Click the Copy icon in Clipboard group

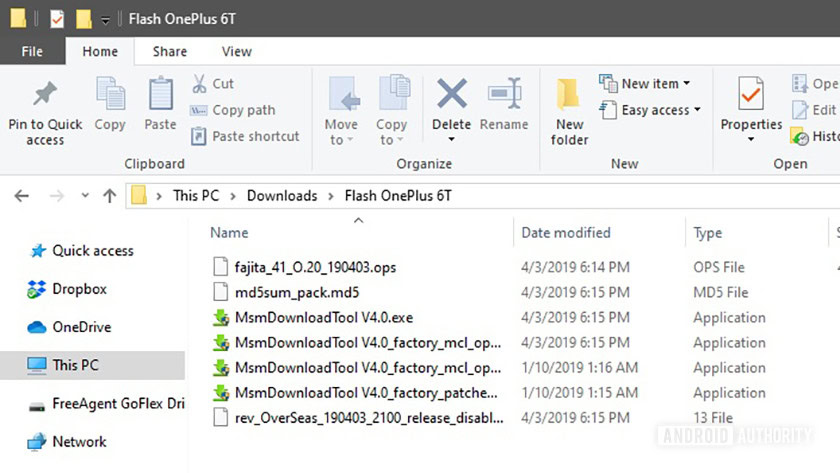[110, 93]
